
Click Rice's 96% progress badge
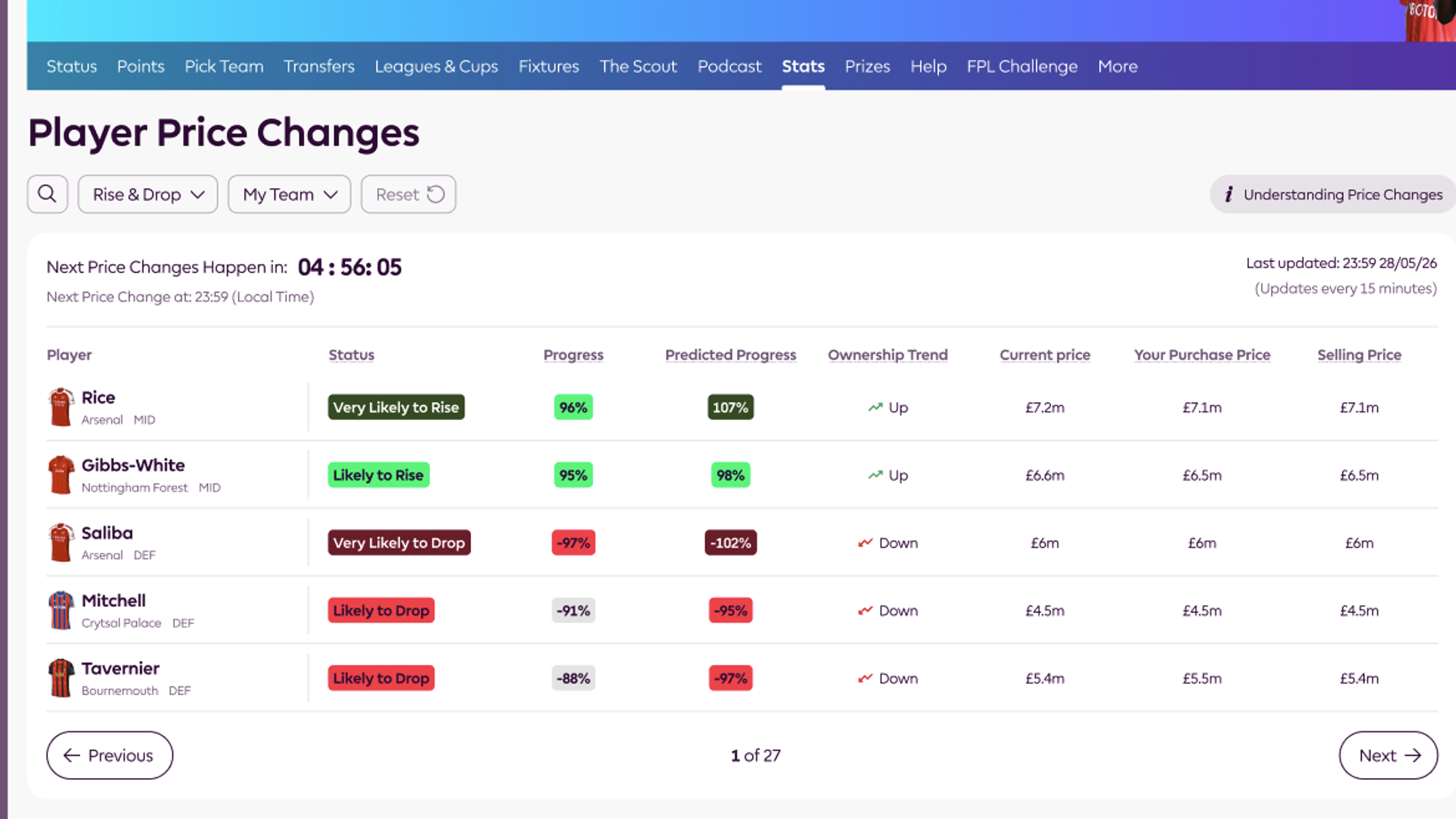(573, 407)
